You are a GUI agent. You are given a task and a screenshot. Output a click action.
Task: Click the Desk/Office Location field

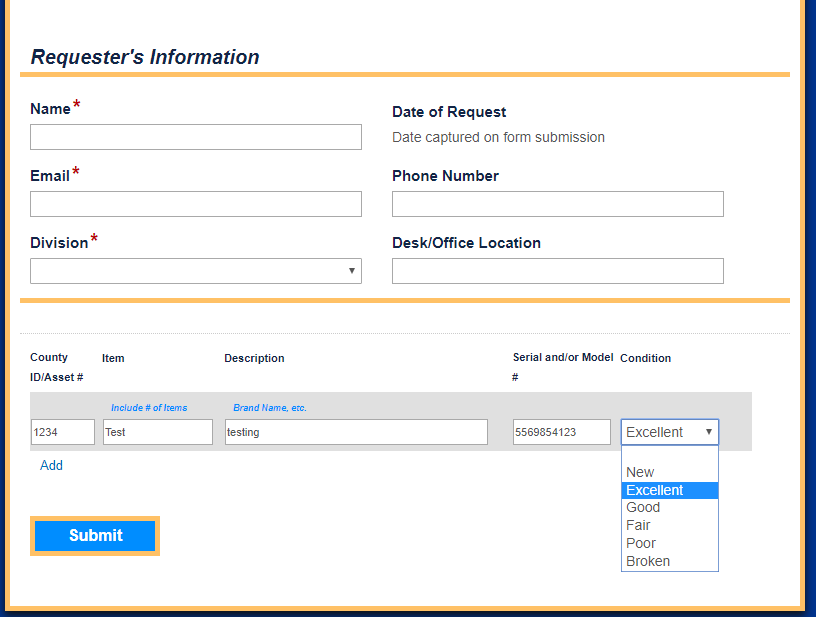[x=557, y=271]
